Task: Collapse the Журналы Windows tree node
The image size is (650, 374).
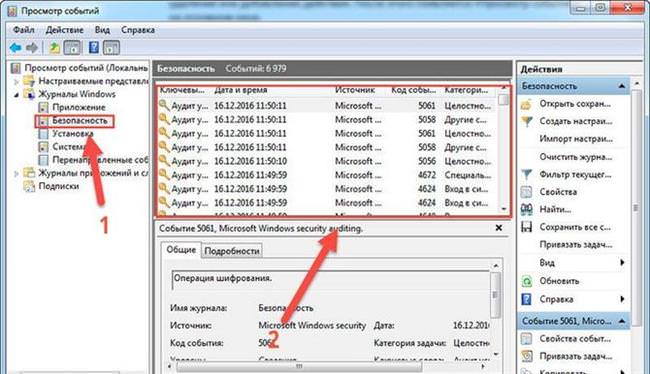Action: pos(16,95)
